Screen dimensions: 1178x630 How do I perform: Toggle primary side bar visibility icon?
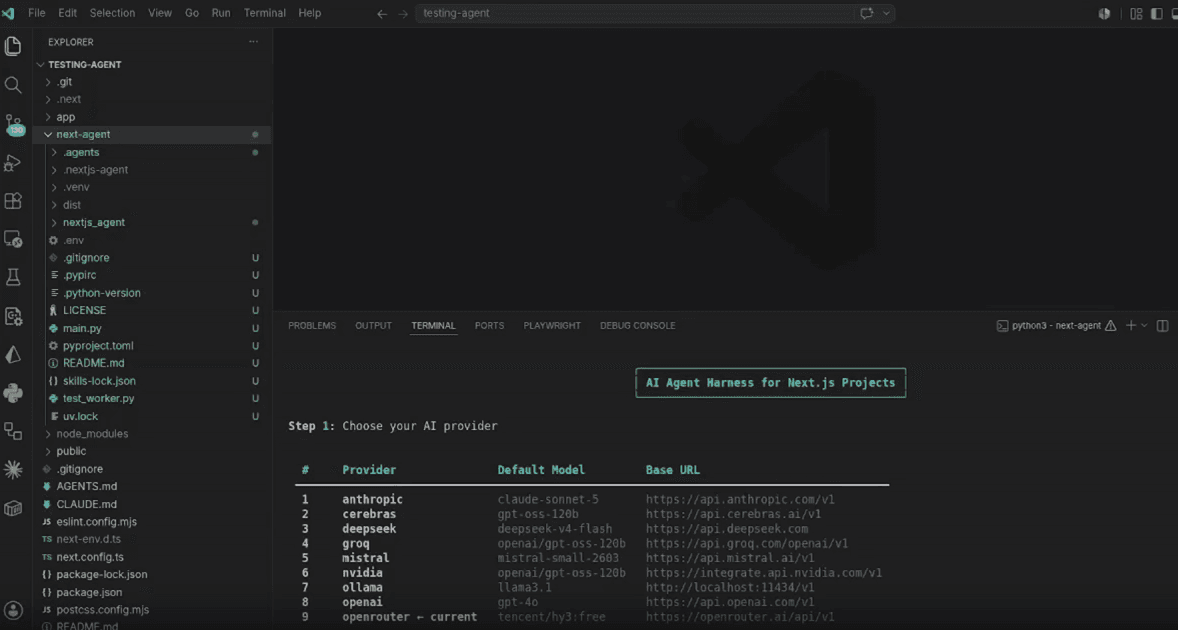point(1156,14)
